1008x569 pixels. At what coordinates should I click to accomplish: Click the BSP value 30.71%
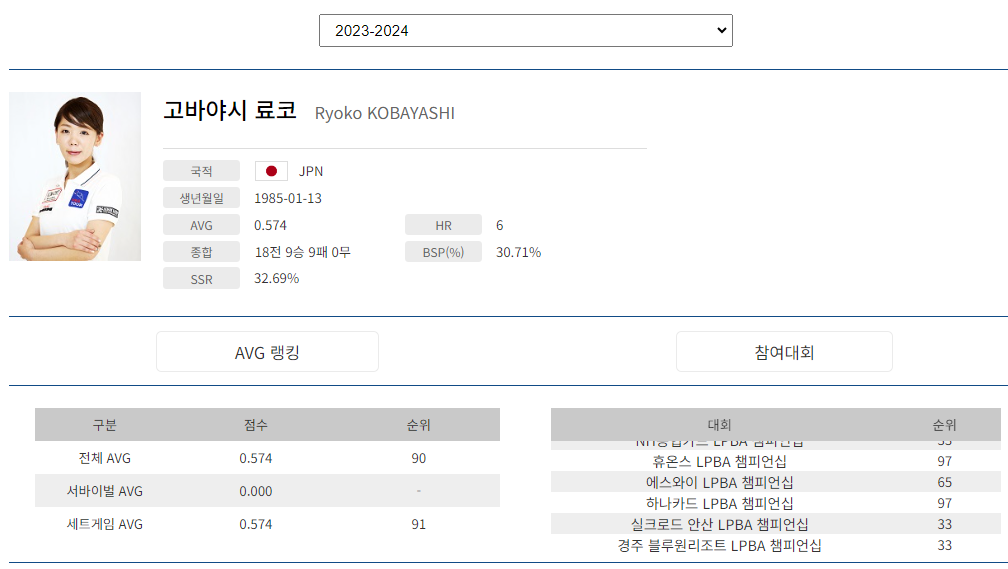point(518,252)
